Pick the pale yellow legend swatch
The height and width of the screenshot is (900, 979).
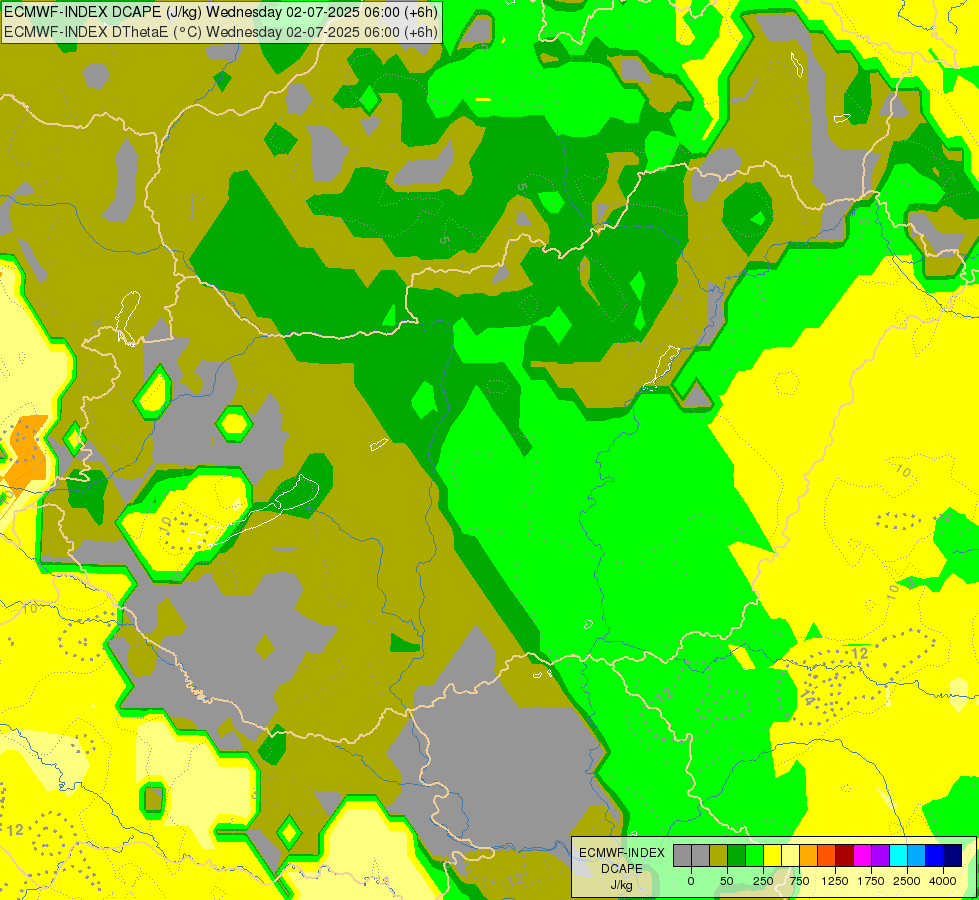click(790, 856)
